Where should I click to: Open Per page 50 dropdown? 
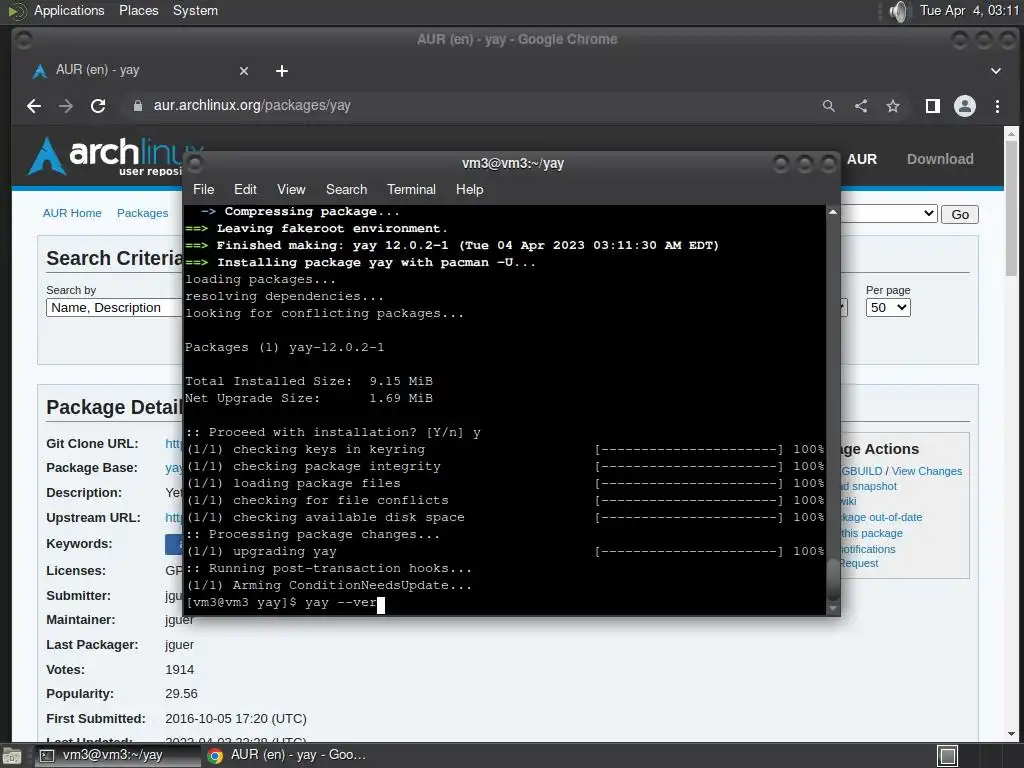click(x=888, y=308)
